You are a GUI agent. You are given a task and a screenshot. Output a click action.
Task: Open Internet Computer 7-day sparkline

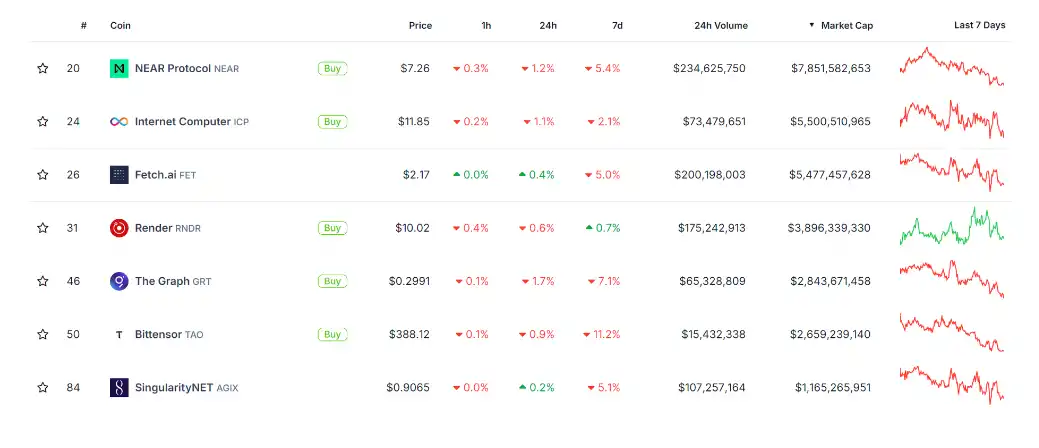coord(952,119)
